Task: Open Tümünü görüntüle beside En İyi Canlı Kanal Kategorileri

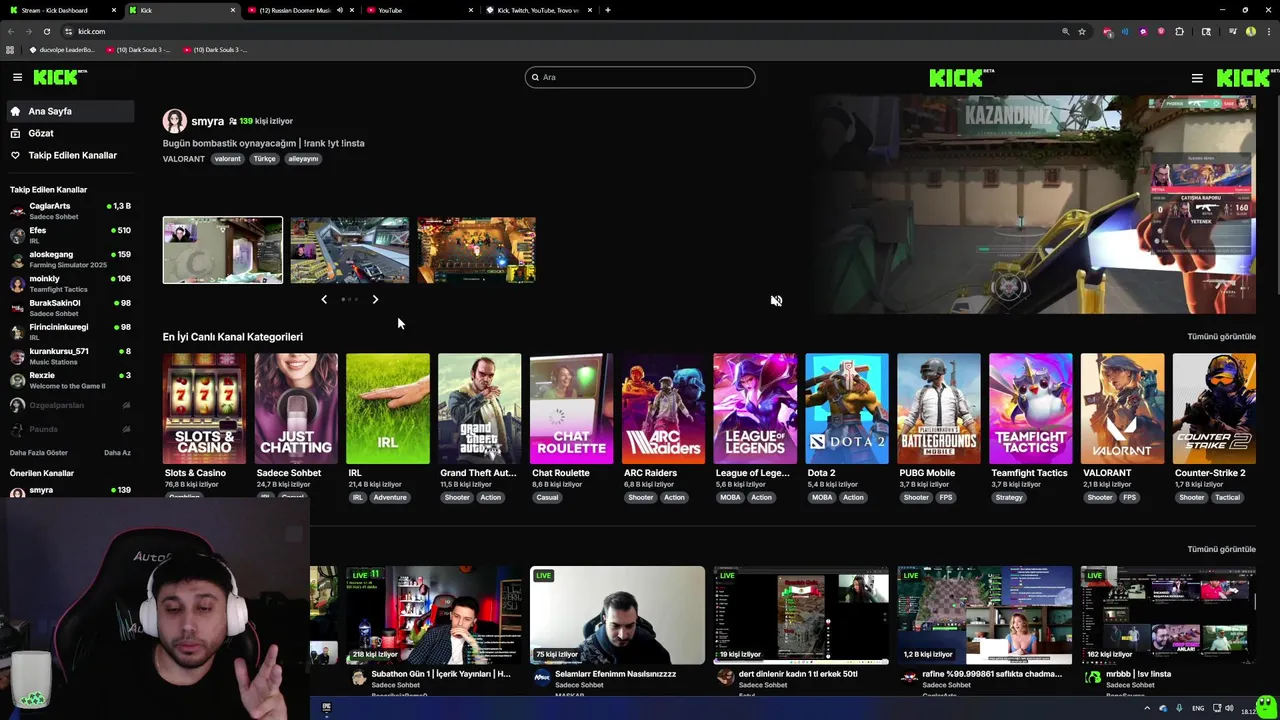Action: click(x=1221, y=337)
